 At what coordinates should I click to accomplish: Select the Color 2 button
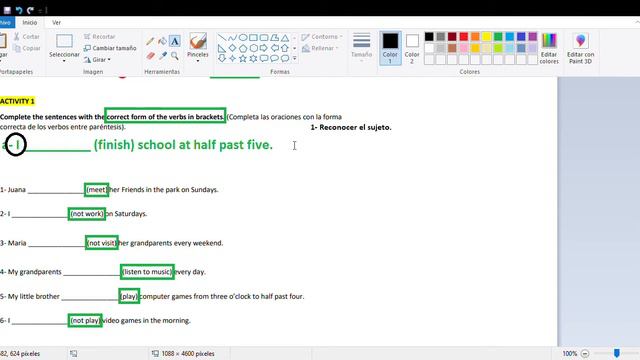412,48
